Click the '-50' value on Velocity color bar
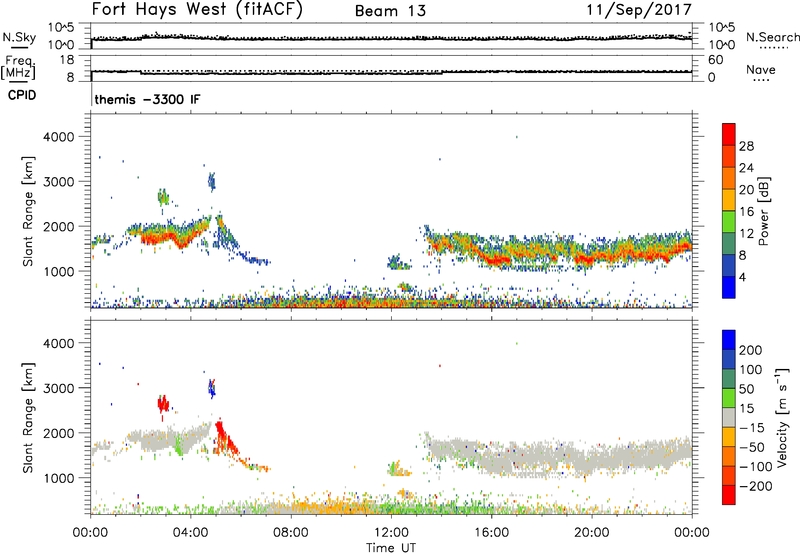Image resolution: width=800 pixels, height=554 pixels. [752, 447]
